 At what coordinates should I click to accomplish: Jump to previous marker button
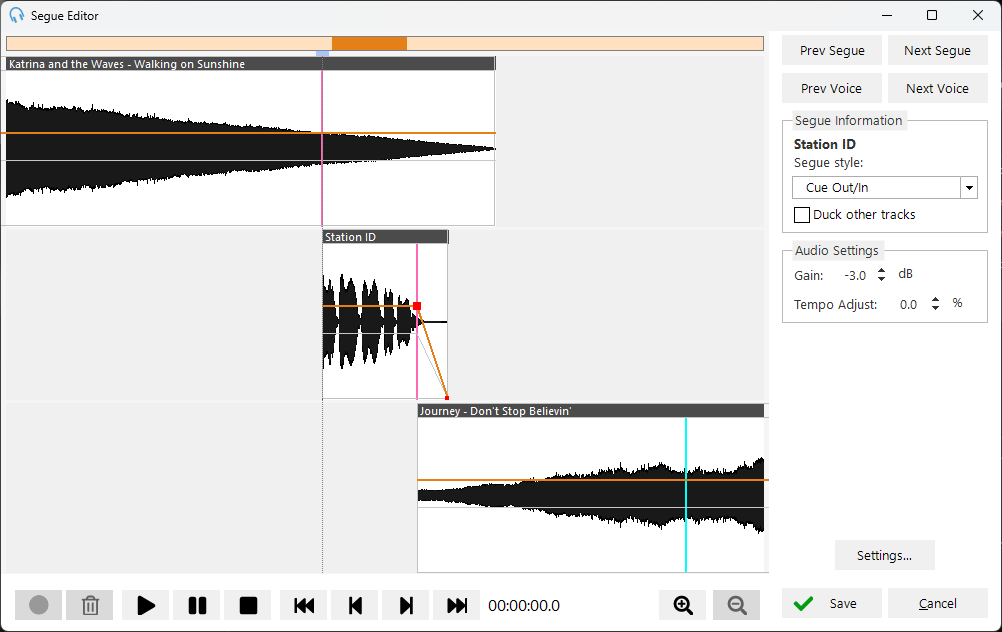pyautogui.click(x=355, y=605)
